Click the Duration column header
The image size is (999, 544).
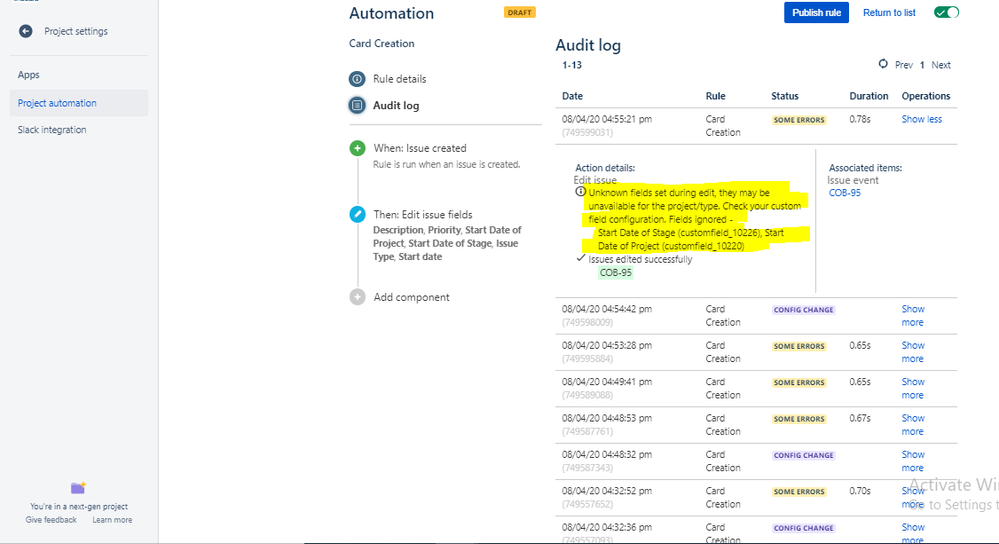[868, 96]
